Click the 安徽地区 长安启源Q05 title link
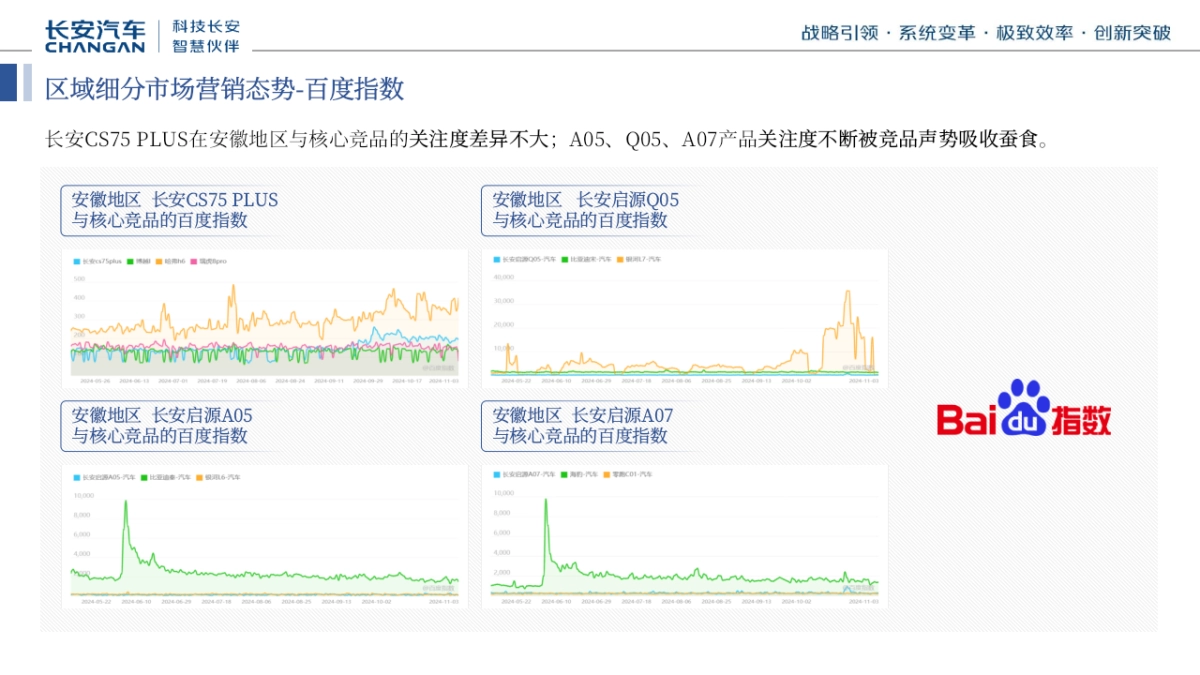 coord(583,209)
